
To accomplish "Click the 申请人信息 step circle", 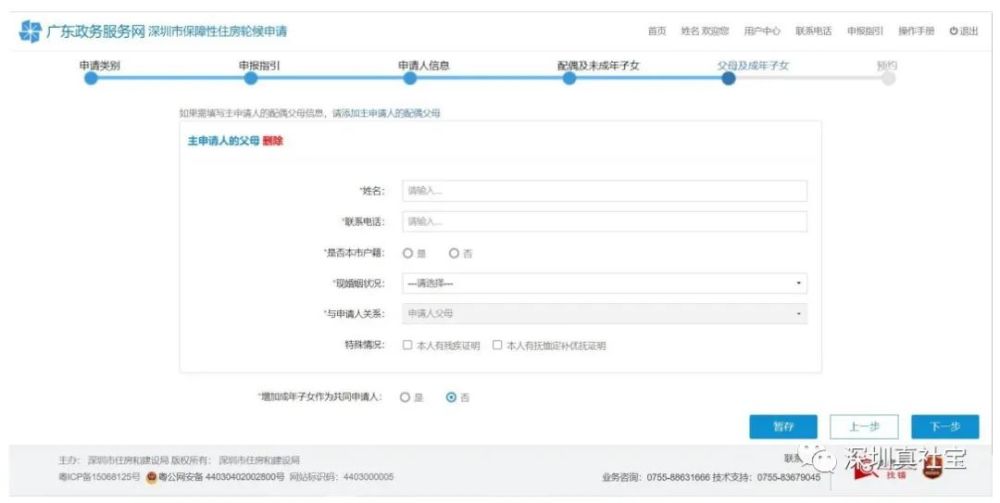I will (410, 78).
